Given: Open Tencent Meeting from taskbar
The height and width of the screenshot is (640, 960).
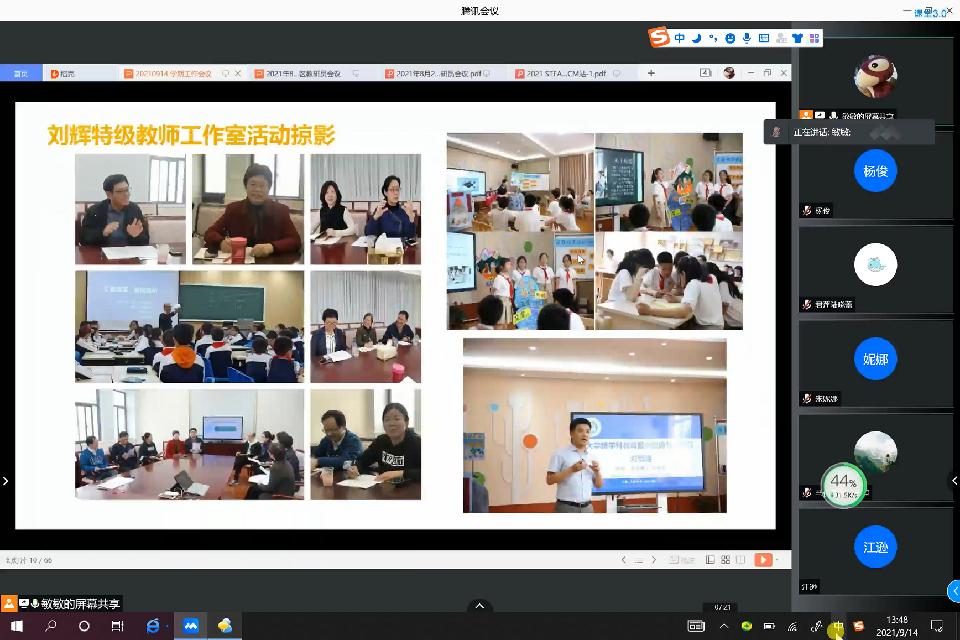Looking at the screenshot, I should (x=190, y=626).
